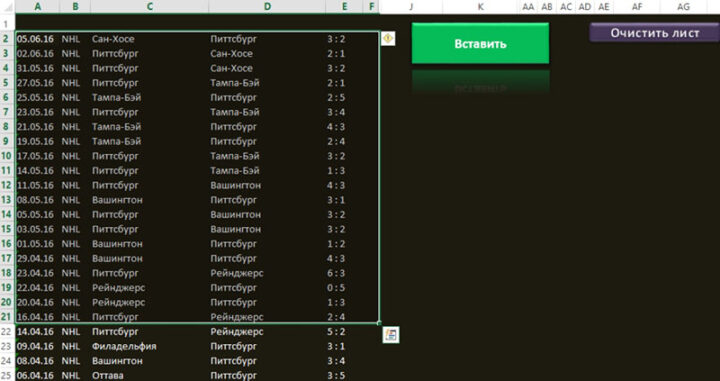Select column header B
This screenshot has width=720, height=381.
[x=75, y=6]
